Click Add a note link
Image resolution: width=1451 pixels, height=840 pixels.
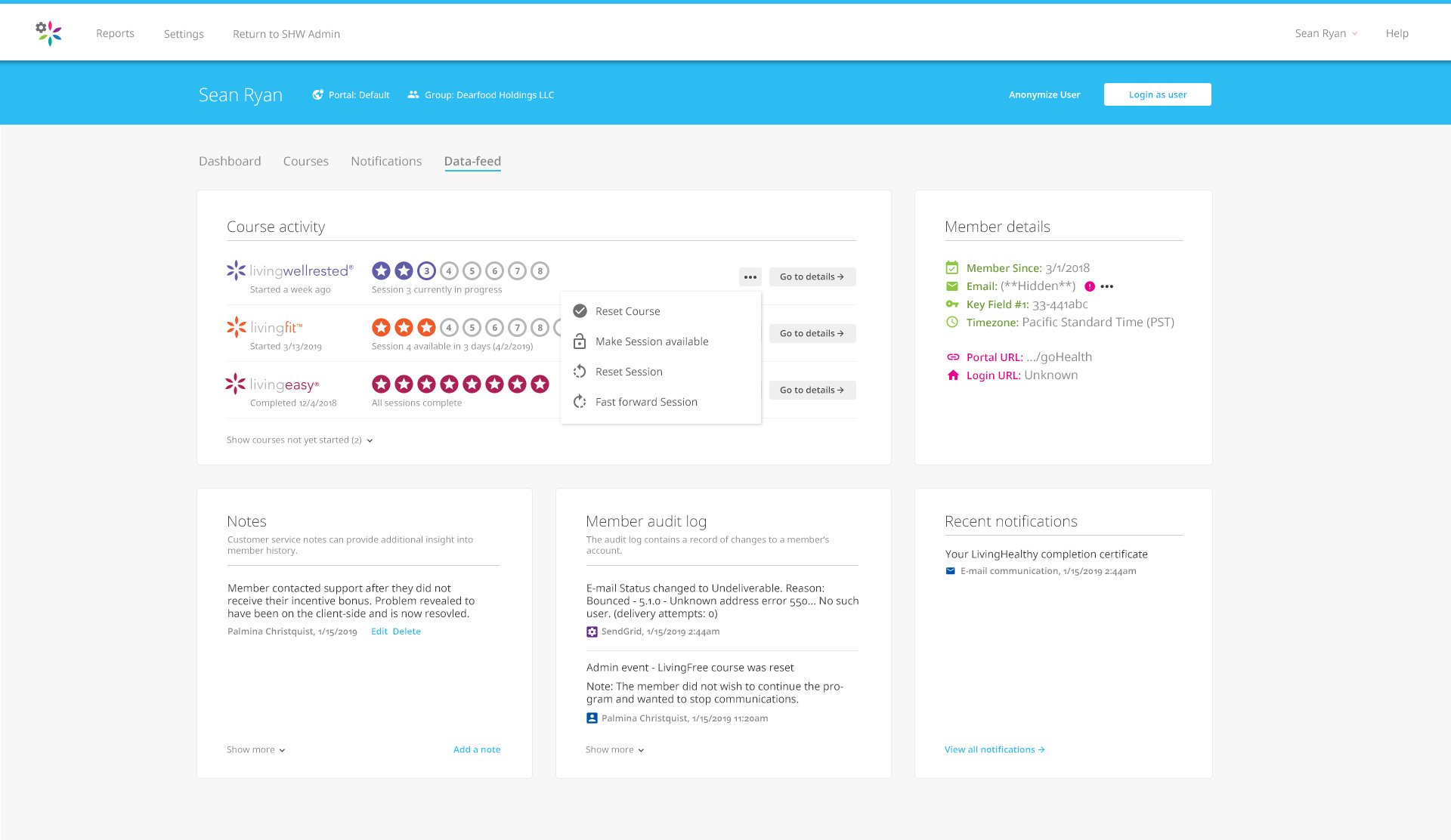pos(477,749)
